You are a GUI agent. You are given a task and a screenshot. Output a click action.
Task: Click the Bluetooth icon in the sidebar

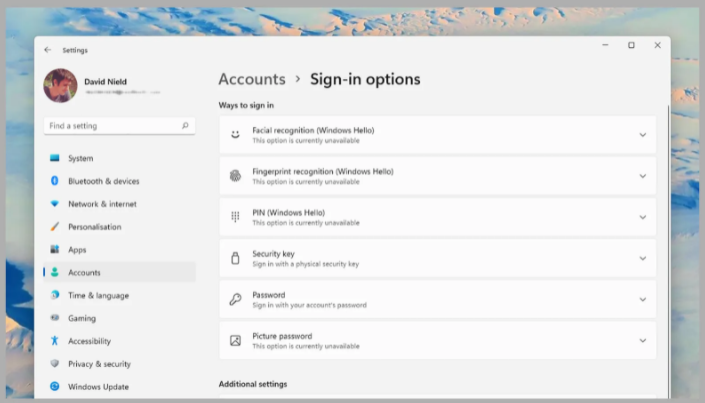54,181
